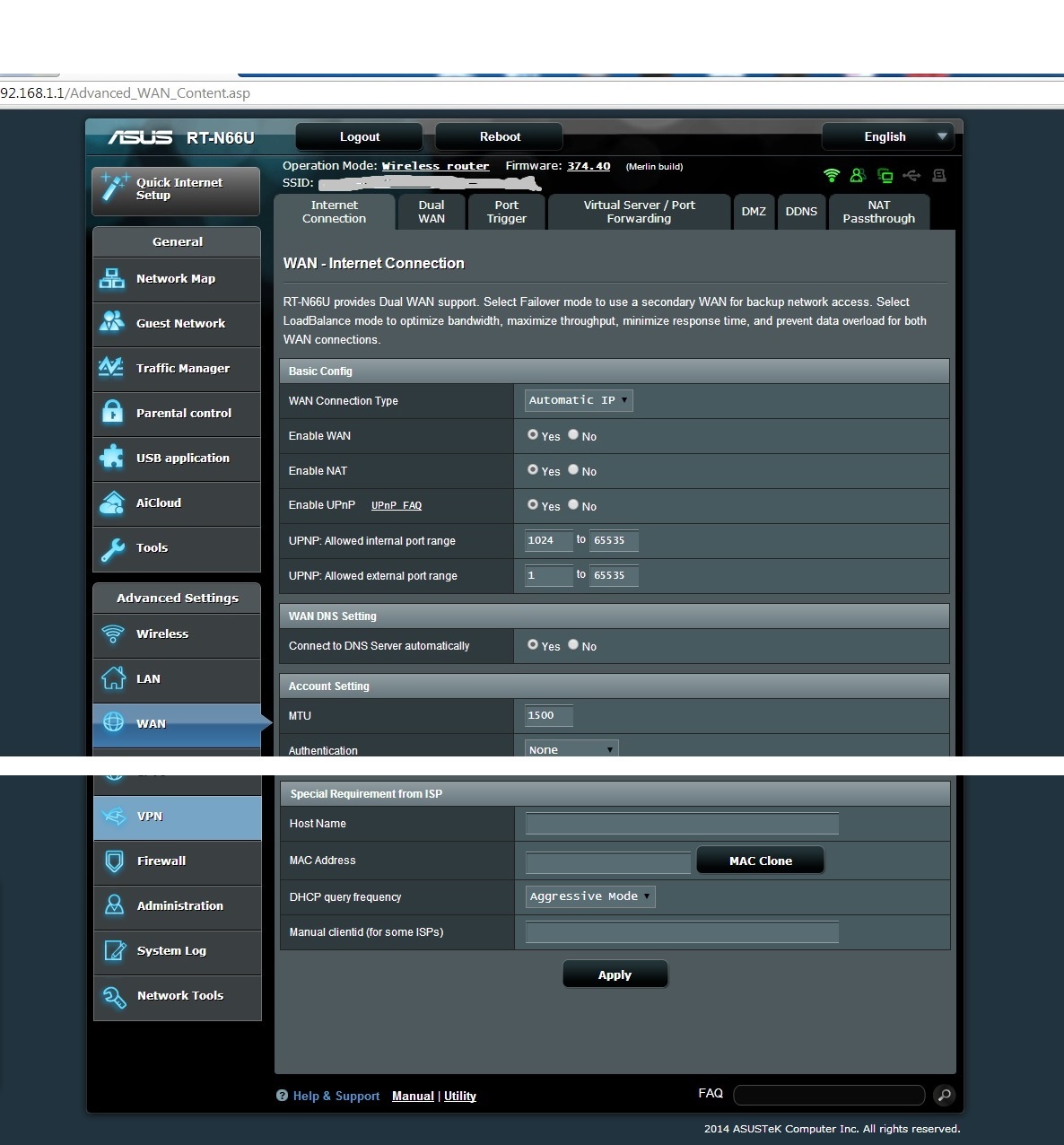Screen dimensions: 1064x1145
Task: Click the Apply button
Action: (615, 975)
